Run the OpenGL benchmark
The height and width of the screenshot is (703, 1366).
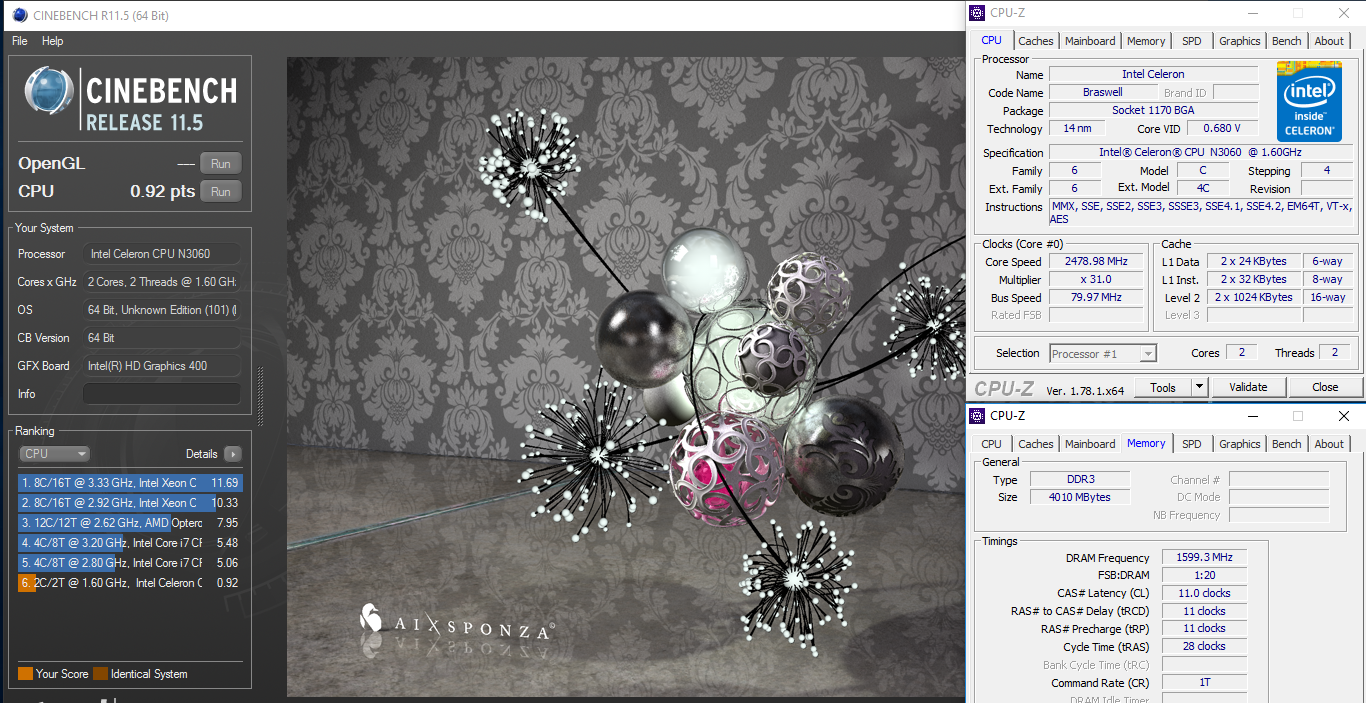click(x=221, y=164)
